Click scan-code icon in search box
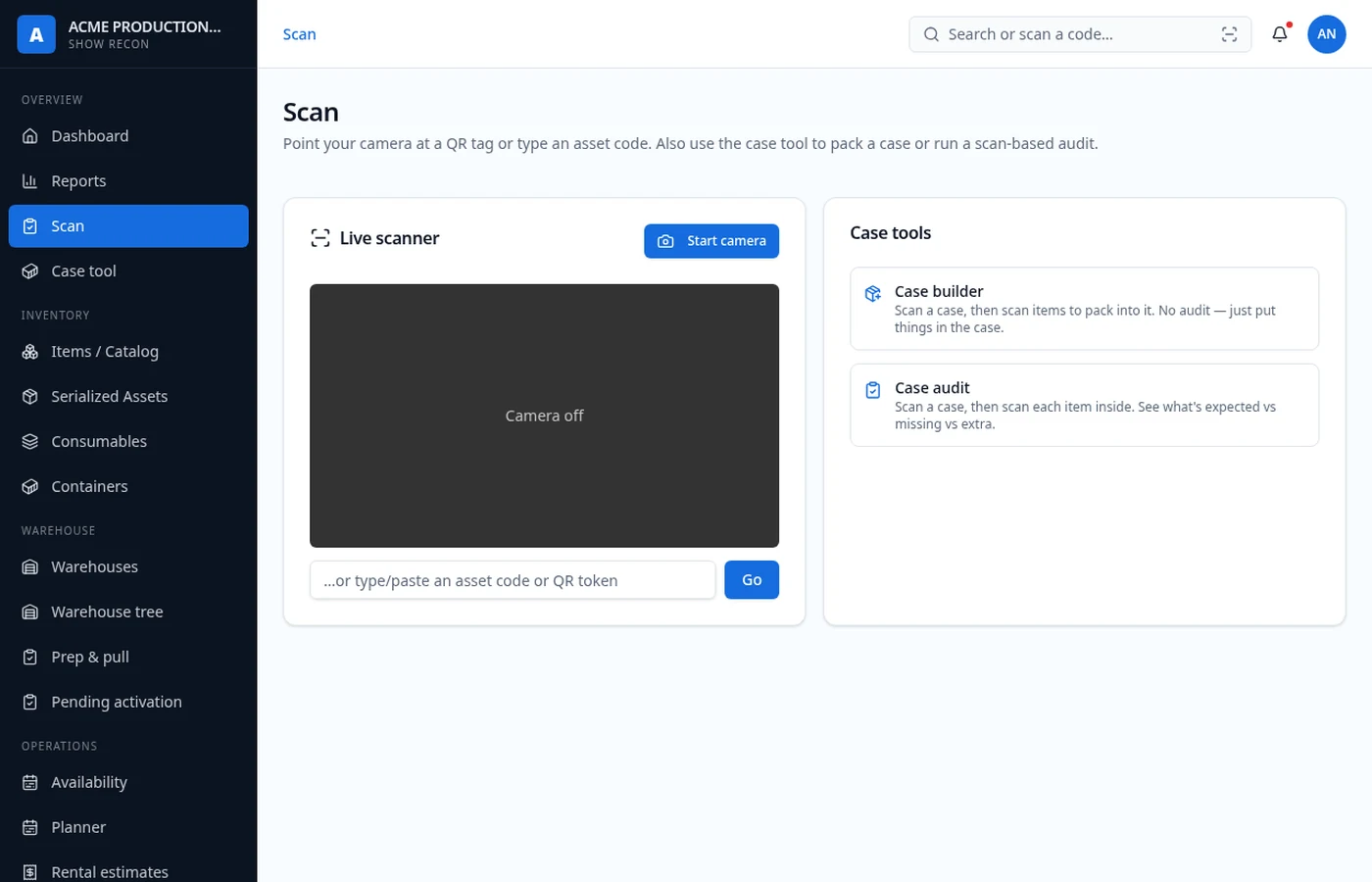1372x882 pixels. coord(1229,34)
